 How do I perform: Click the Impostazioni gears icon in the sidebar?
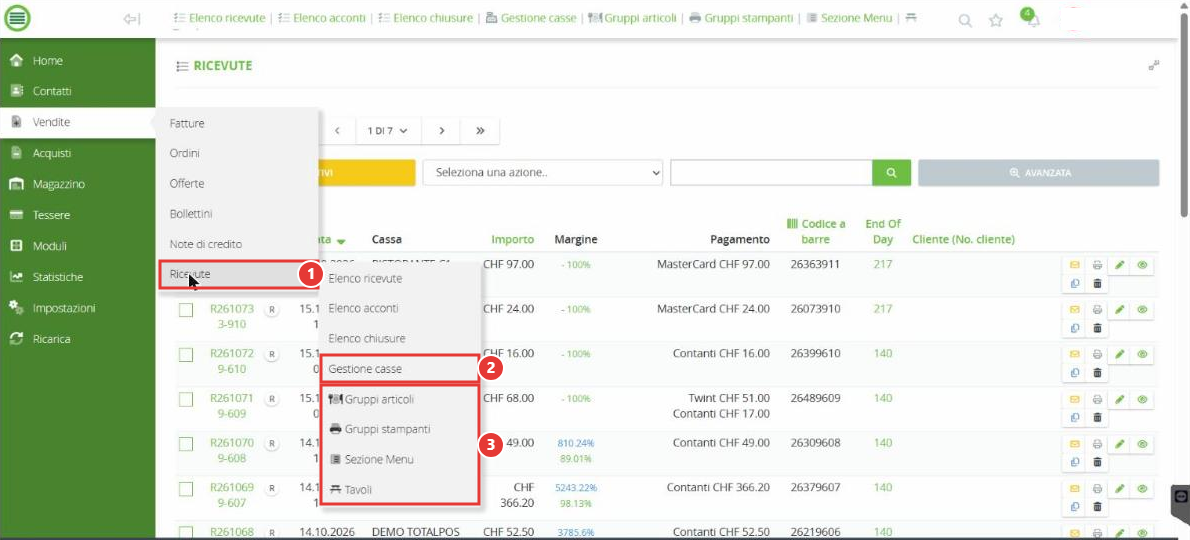[16, 308]
